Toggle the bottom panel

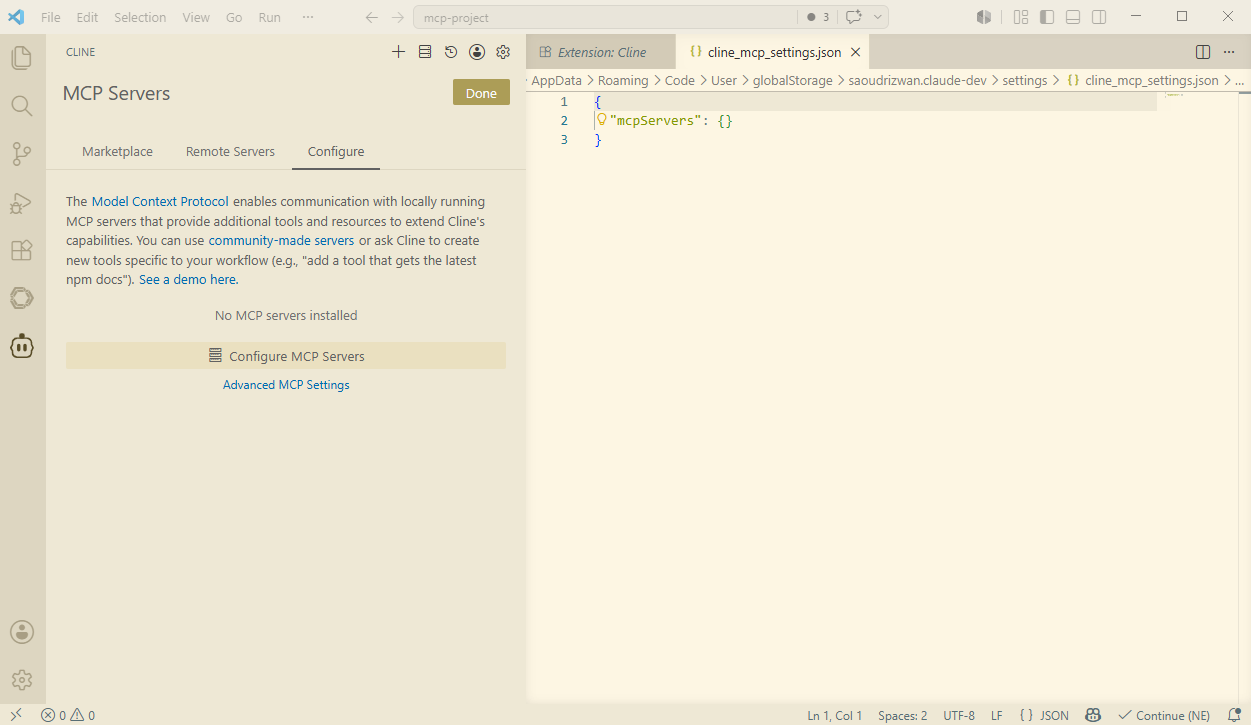[x=1073, y=17]
